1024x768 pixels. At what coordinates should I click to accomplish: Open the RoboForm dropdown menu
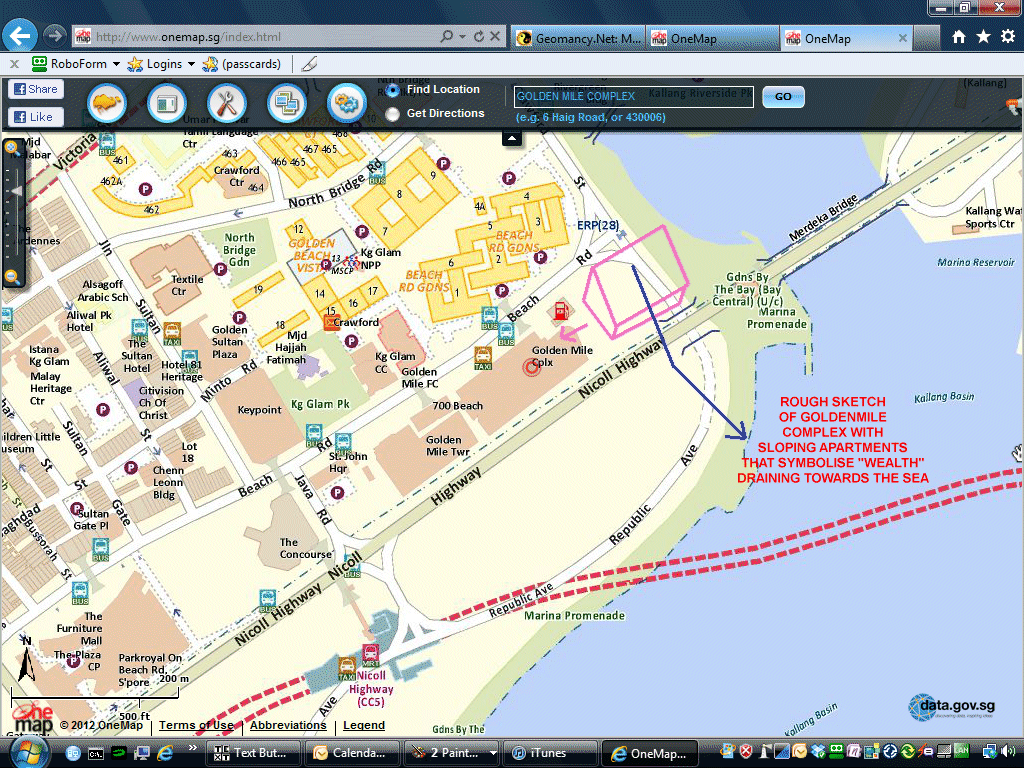[x=116, y=64]
